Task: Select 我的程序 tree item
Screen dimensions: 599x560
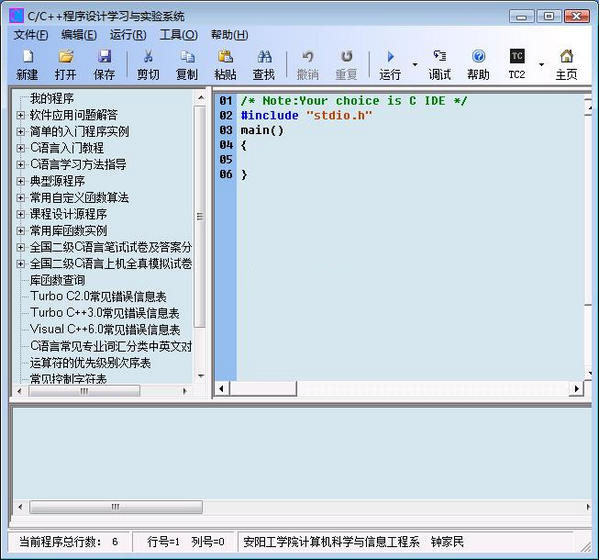Action: coord(52,98)
